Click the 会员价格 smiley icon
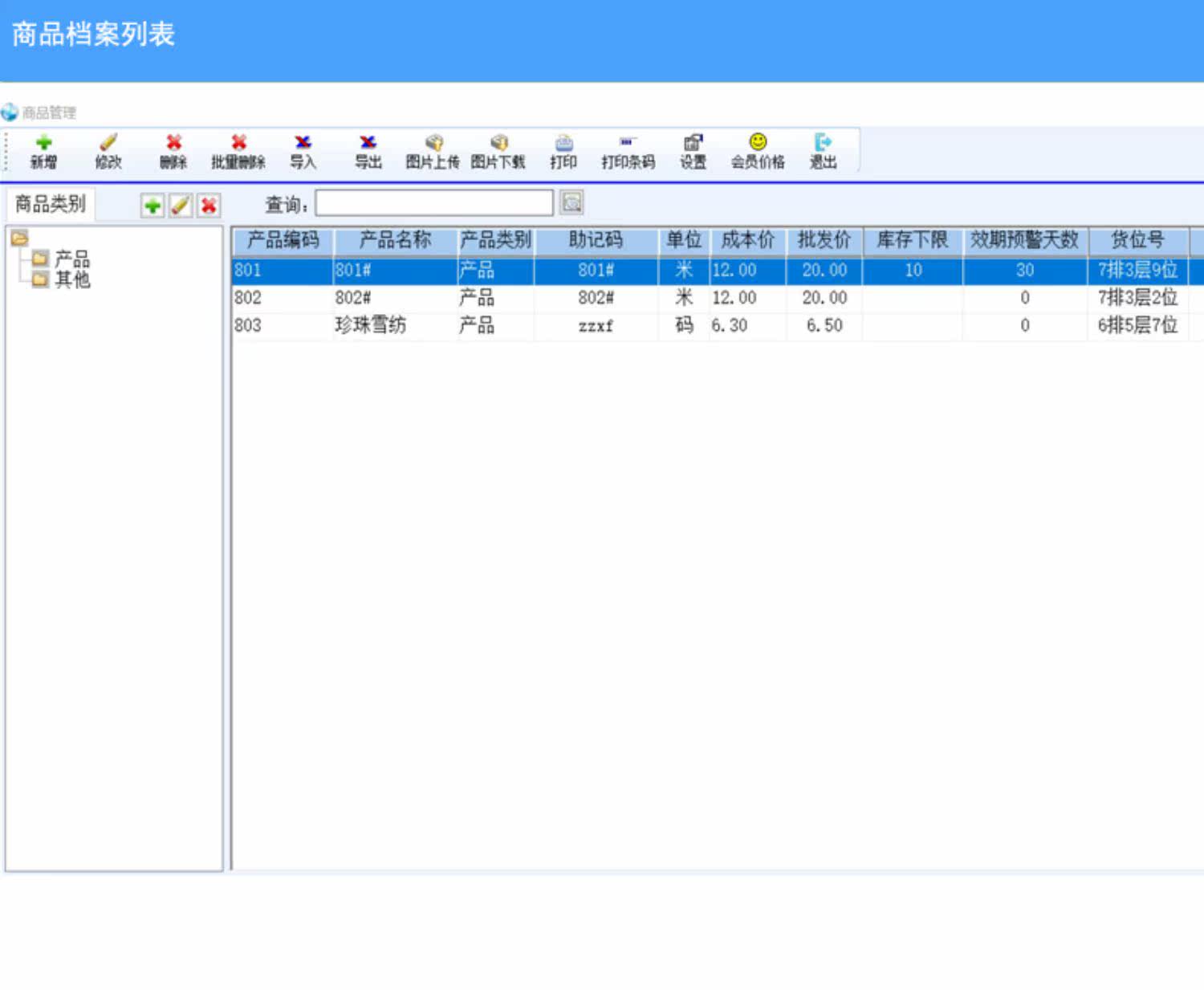Viewport: 1204px width, 990px height. click(x=758, y=143)
